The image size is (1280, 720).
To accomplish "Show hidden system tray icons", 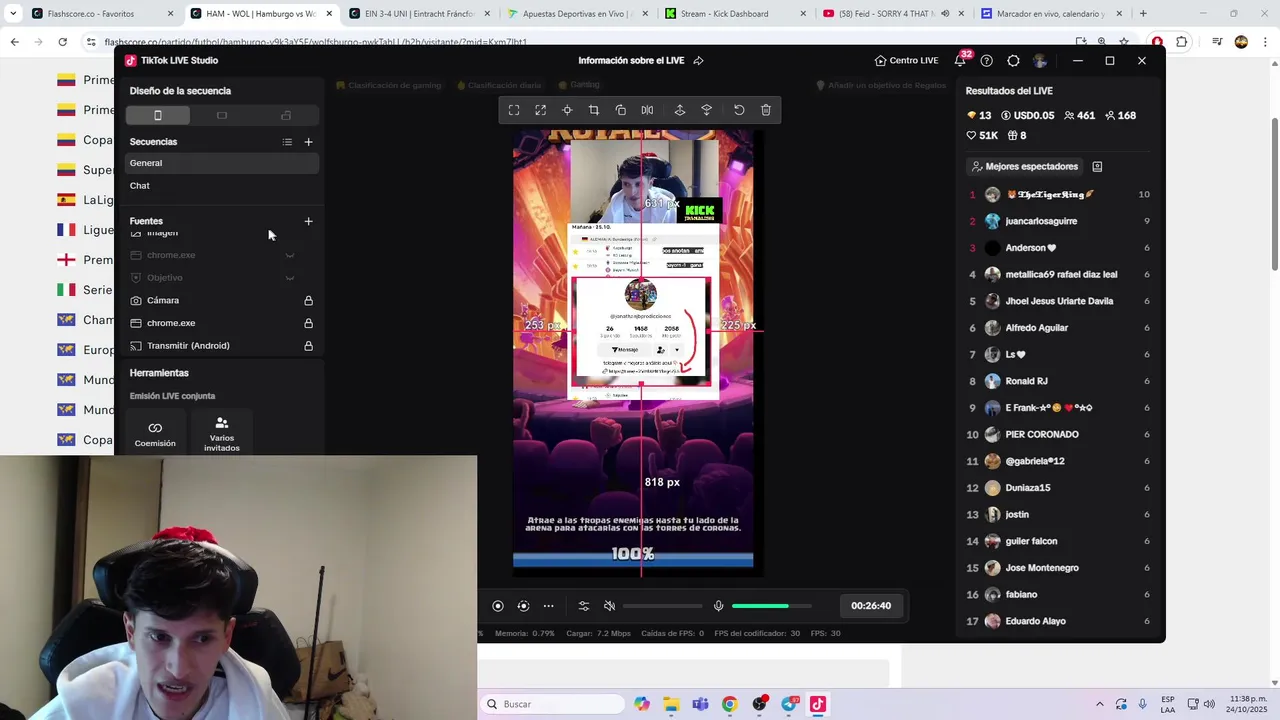I will pos(1100,704).
